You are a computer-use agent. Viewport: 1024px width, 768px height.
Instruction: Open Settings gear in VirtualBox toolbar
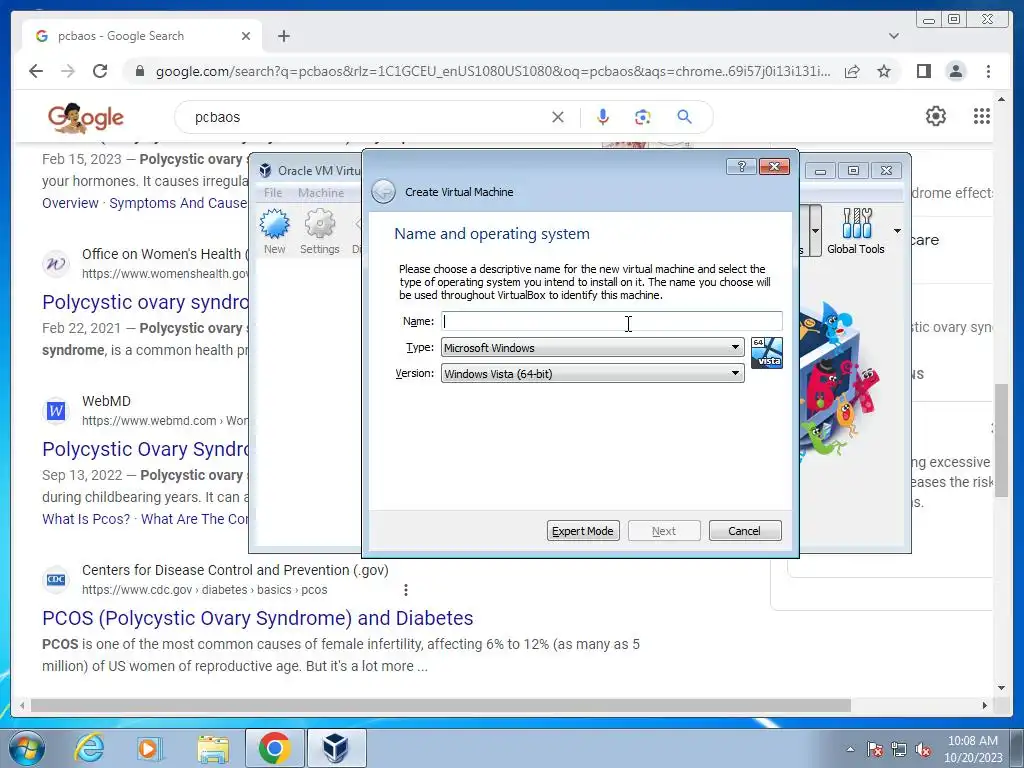click(319, 231)
